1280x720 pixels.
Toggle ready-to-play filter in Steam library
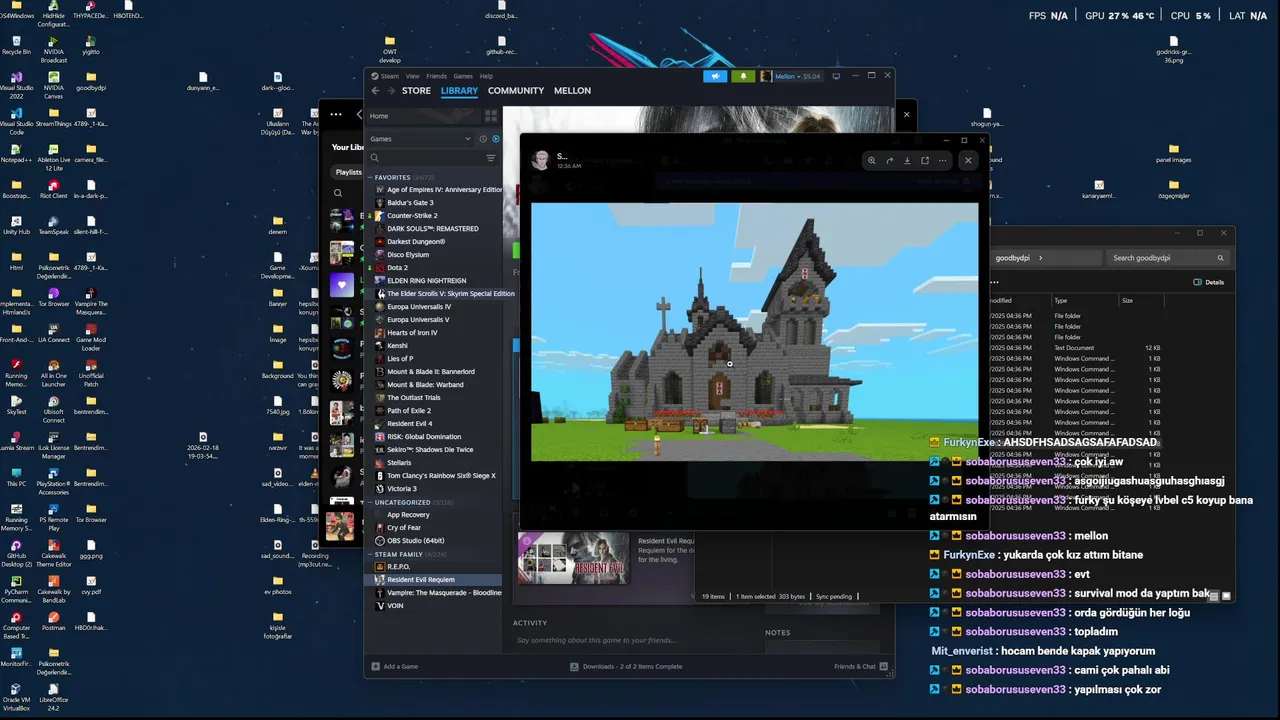pos(496,139)
